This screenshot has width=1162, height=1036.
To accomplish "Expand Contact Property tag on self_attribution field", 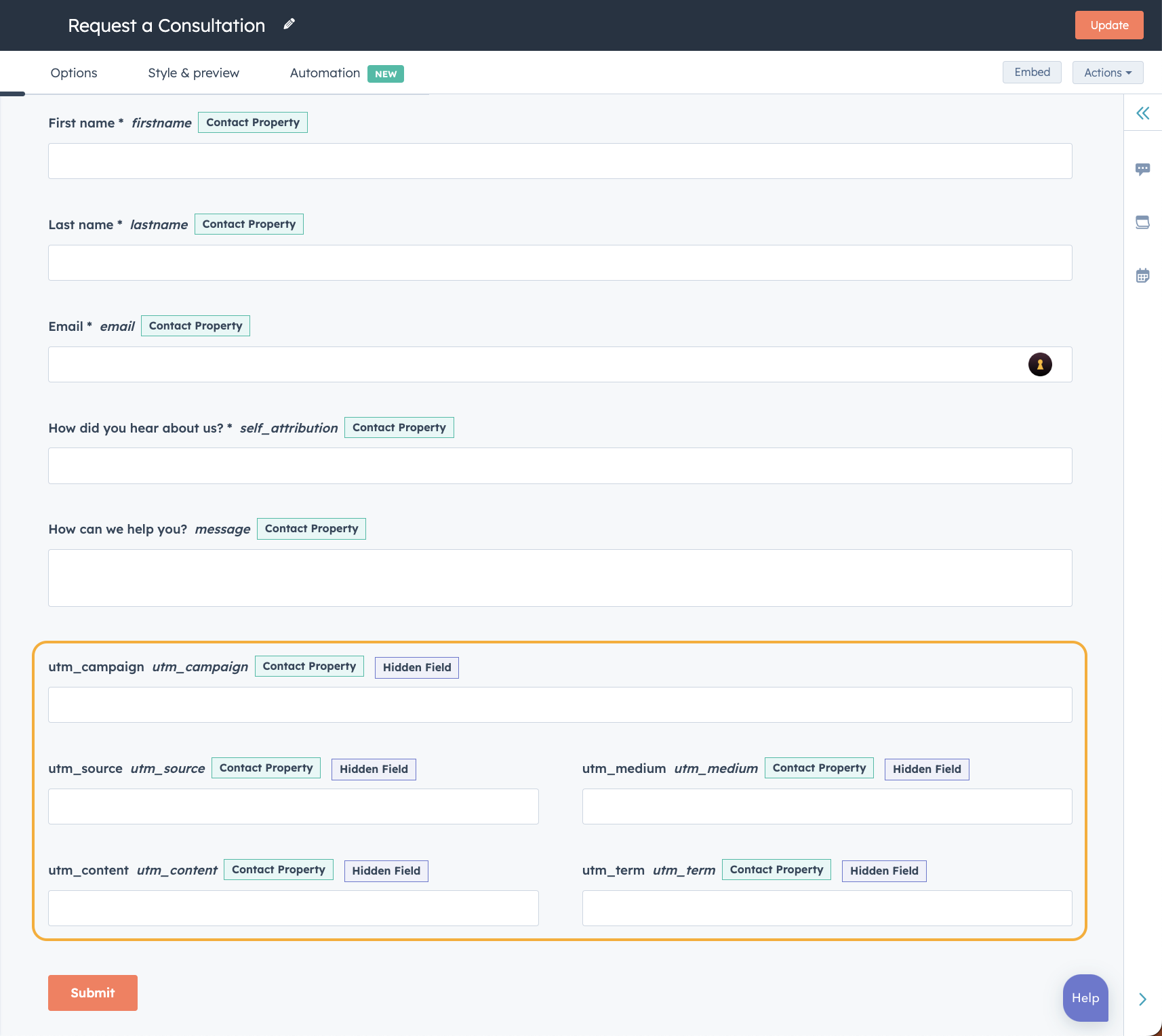I will pyautogui.click(x=399, y=427).
